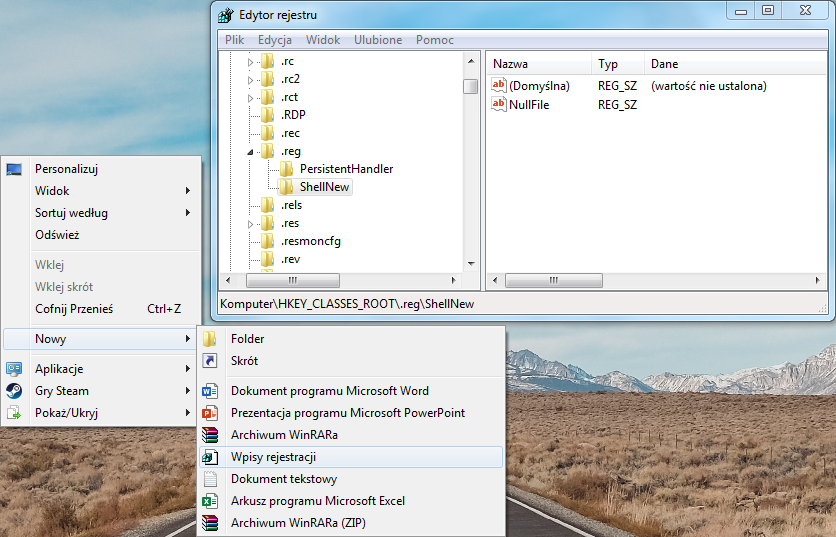
Task: Click the .rev folder icon
Action: 267,259
